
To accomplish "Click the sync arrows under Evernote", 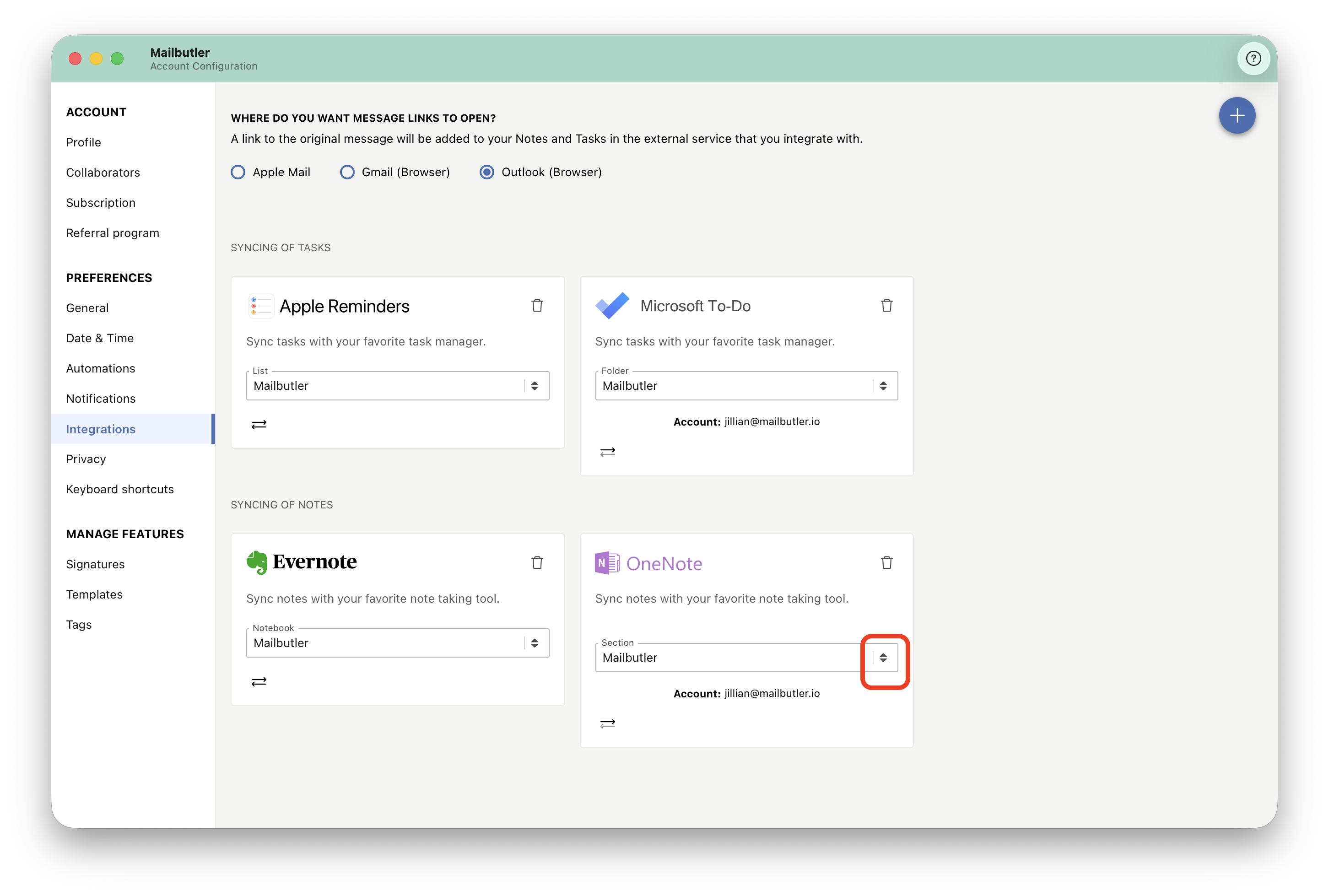I will (x=259, y=682).
